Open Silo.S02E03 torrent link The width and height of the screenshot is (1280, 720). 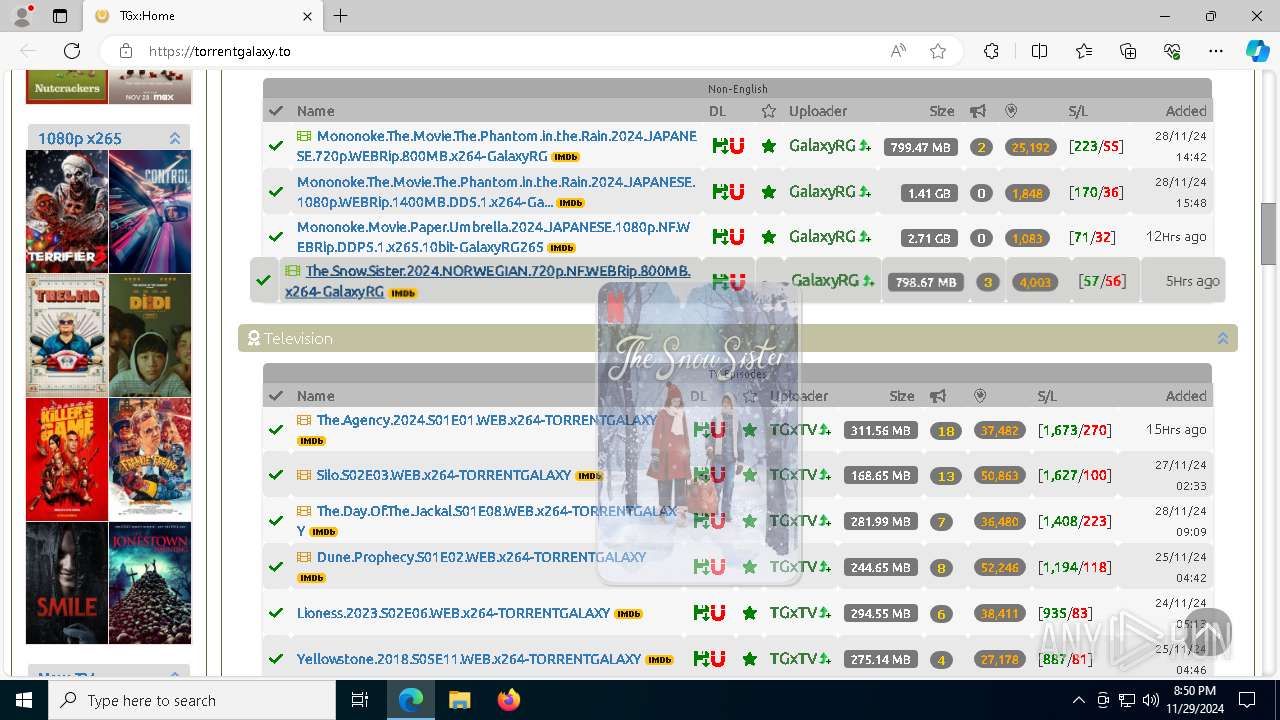(444, 475)
